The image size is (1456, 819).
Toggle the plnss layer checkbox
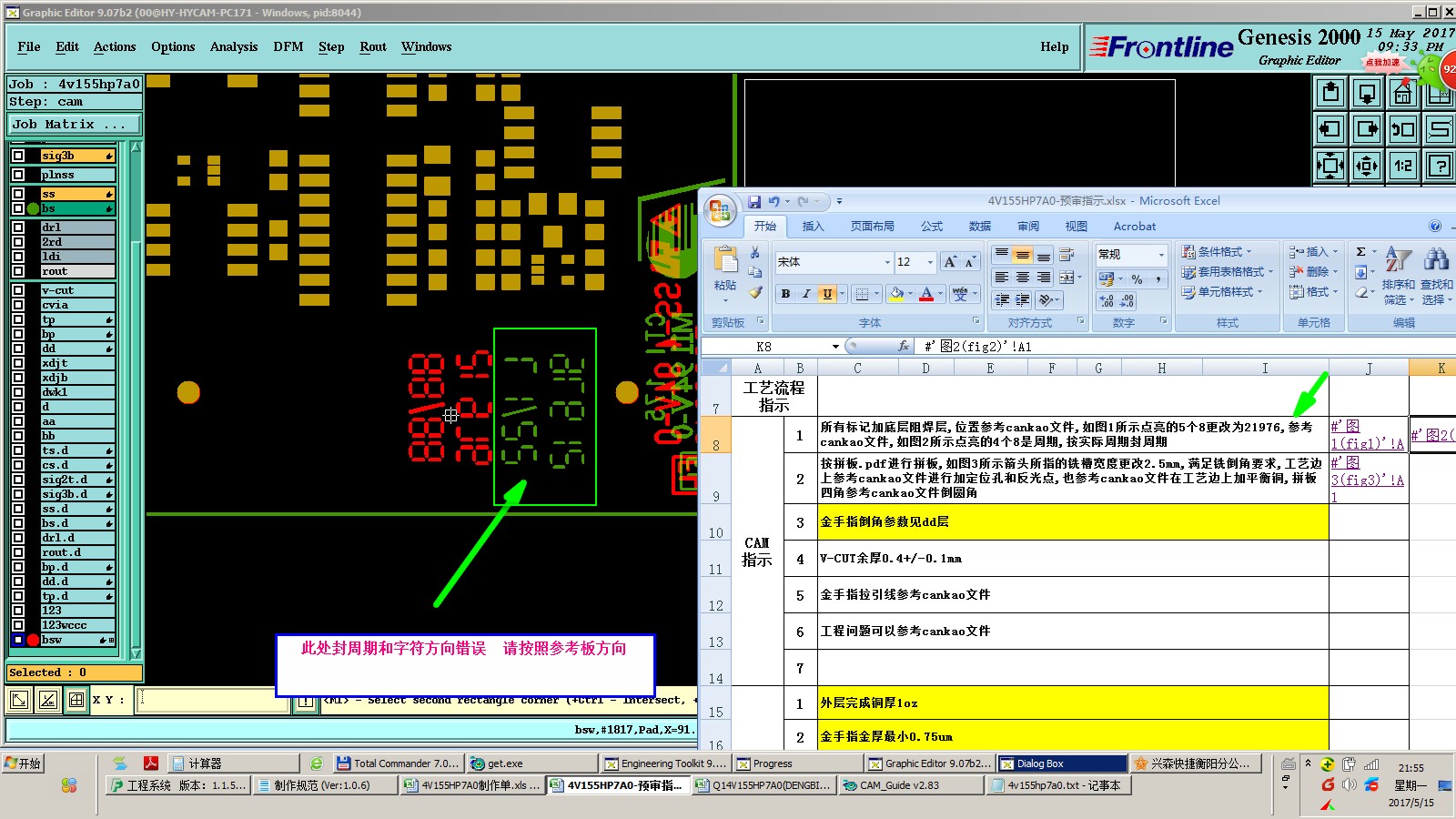pos(18,175)
